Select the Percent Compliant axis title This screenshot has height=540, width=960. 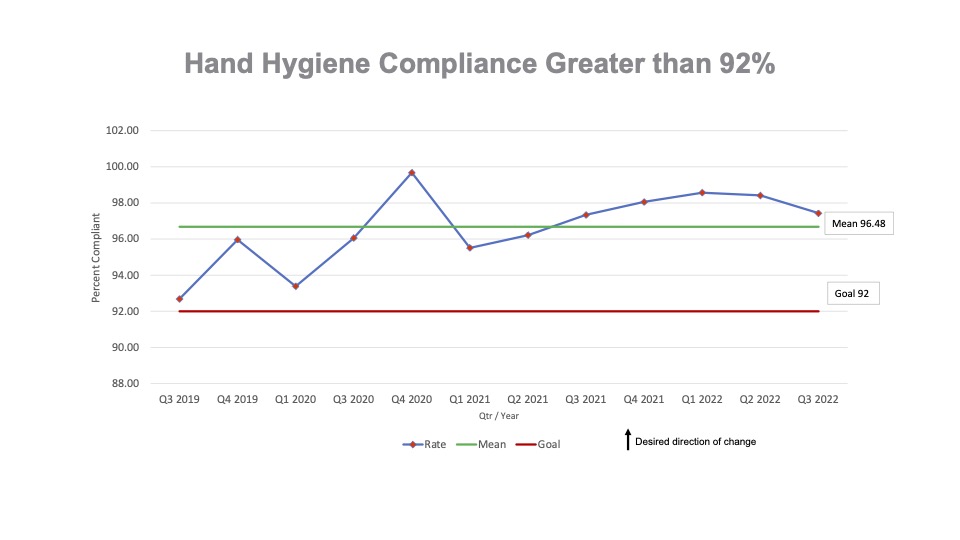click(97, 256)
